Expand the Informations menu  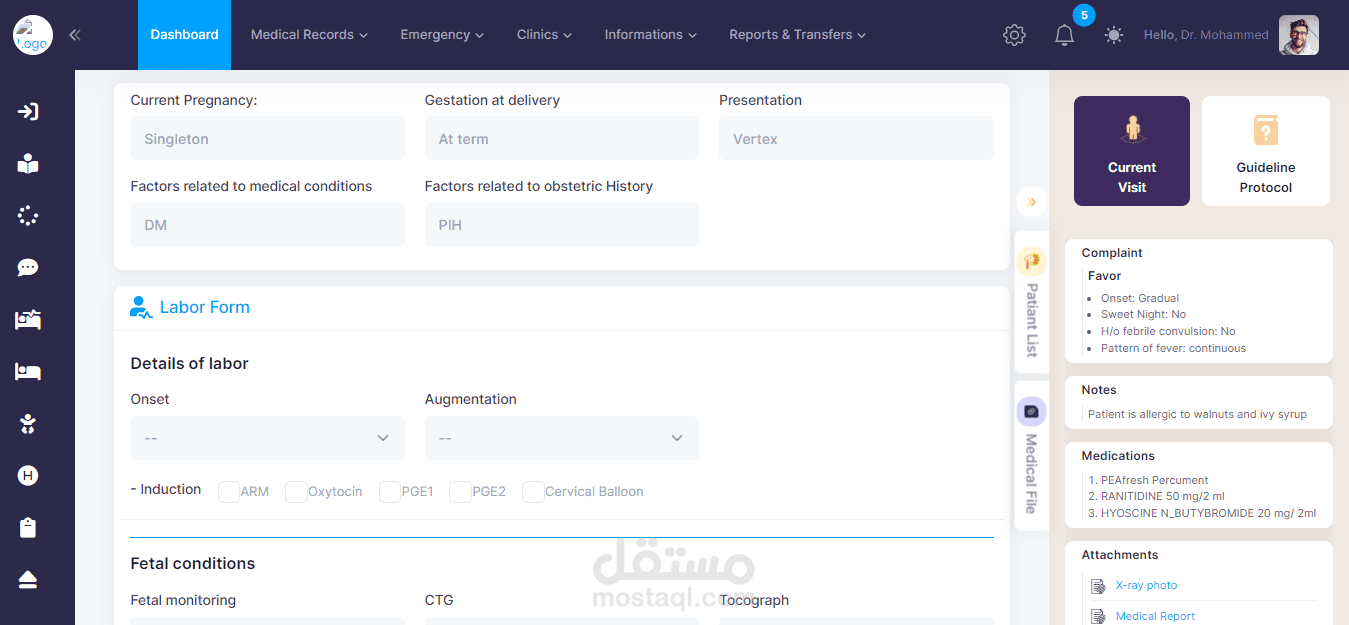point(650,35)
